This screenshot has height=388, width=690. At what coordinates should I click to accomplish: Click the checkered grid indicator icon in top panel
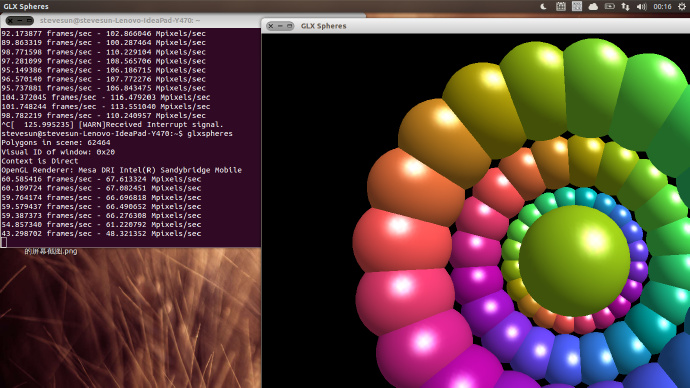coord(576,6)
